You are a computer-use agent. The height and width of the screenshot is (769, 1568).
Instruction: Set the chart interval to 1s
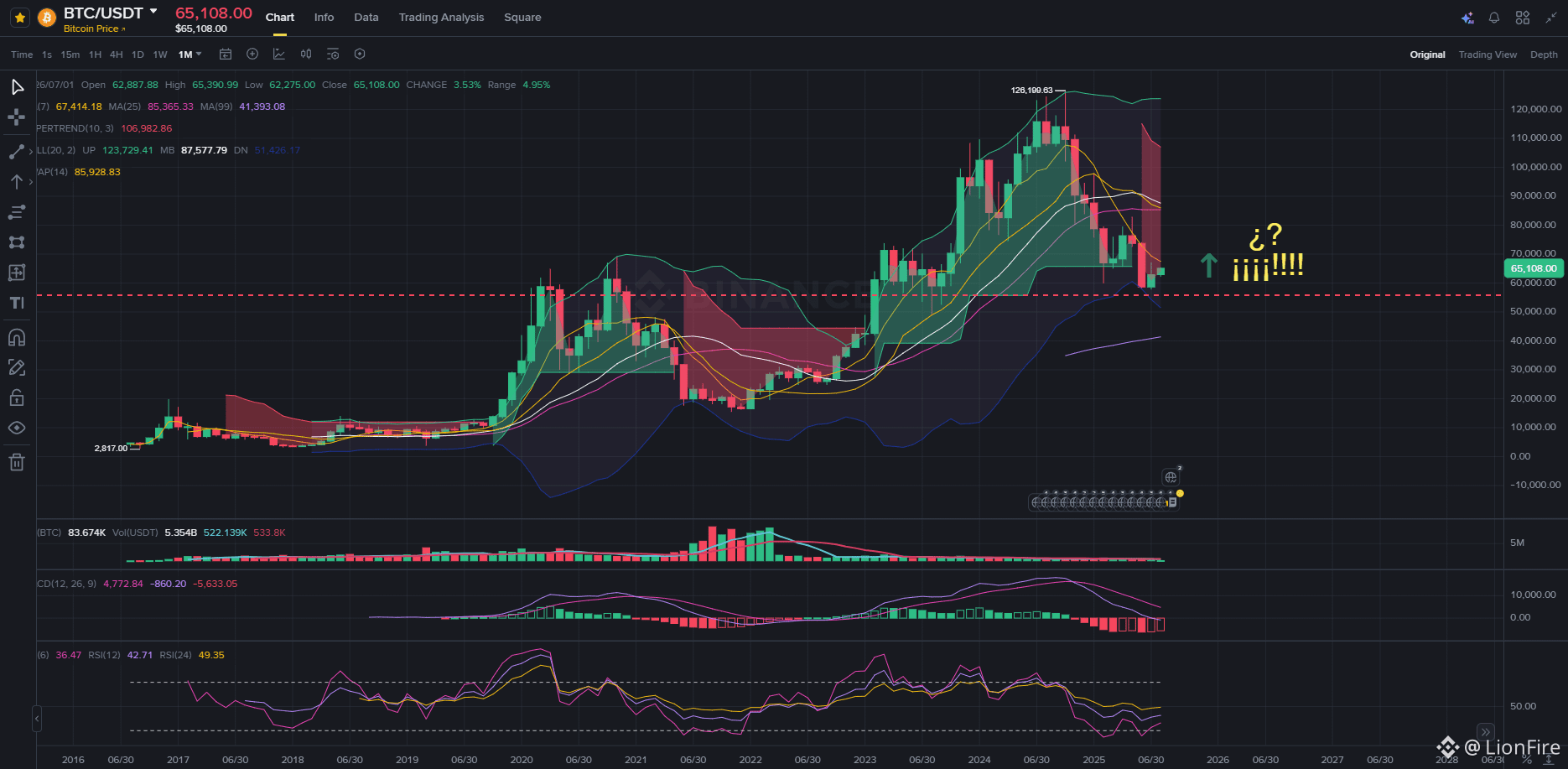click(x=47, y=55)
